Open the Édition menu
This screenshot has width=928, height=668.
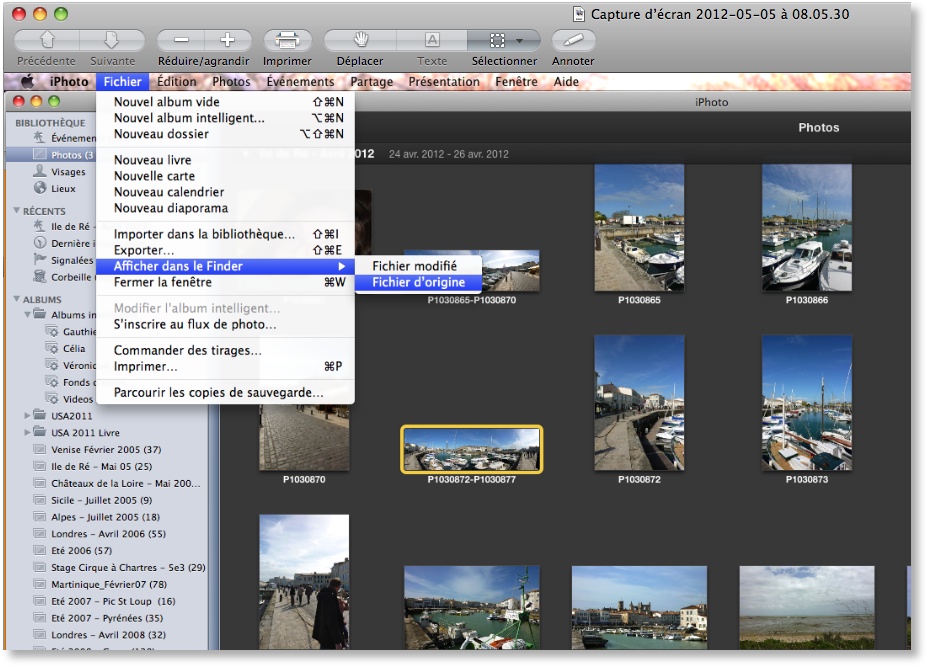click(176, 82)
